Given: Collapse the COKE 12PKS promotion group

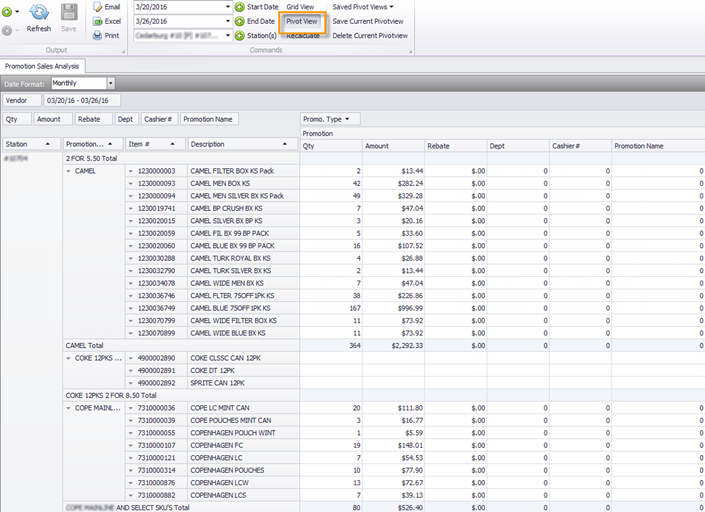Looking at the screenshot, I should (x=68, y=358).
